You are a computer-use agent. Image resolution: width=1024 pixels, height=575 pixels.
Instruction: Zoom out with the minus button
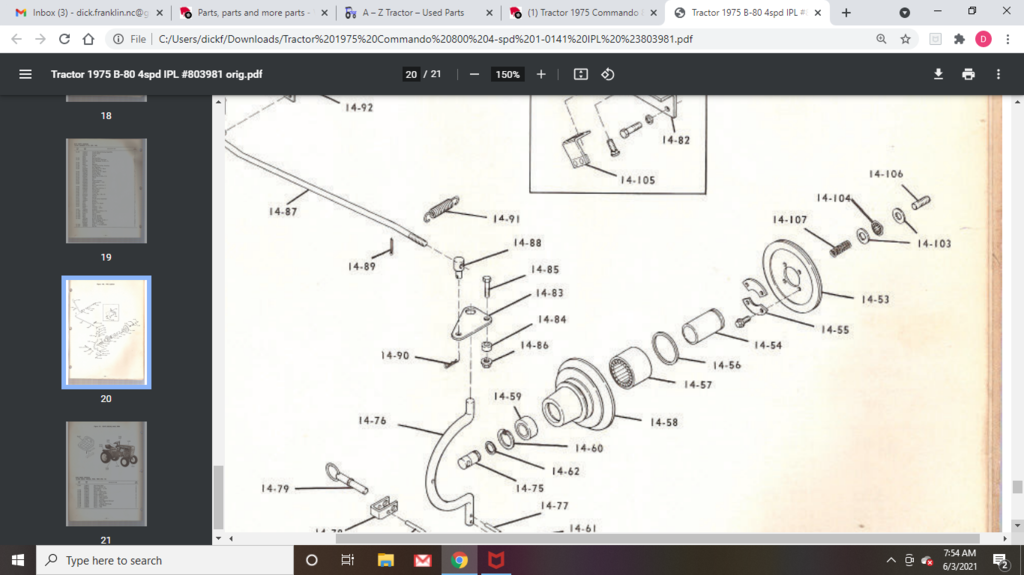tap(475, 74)
